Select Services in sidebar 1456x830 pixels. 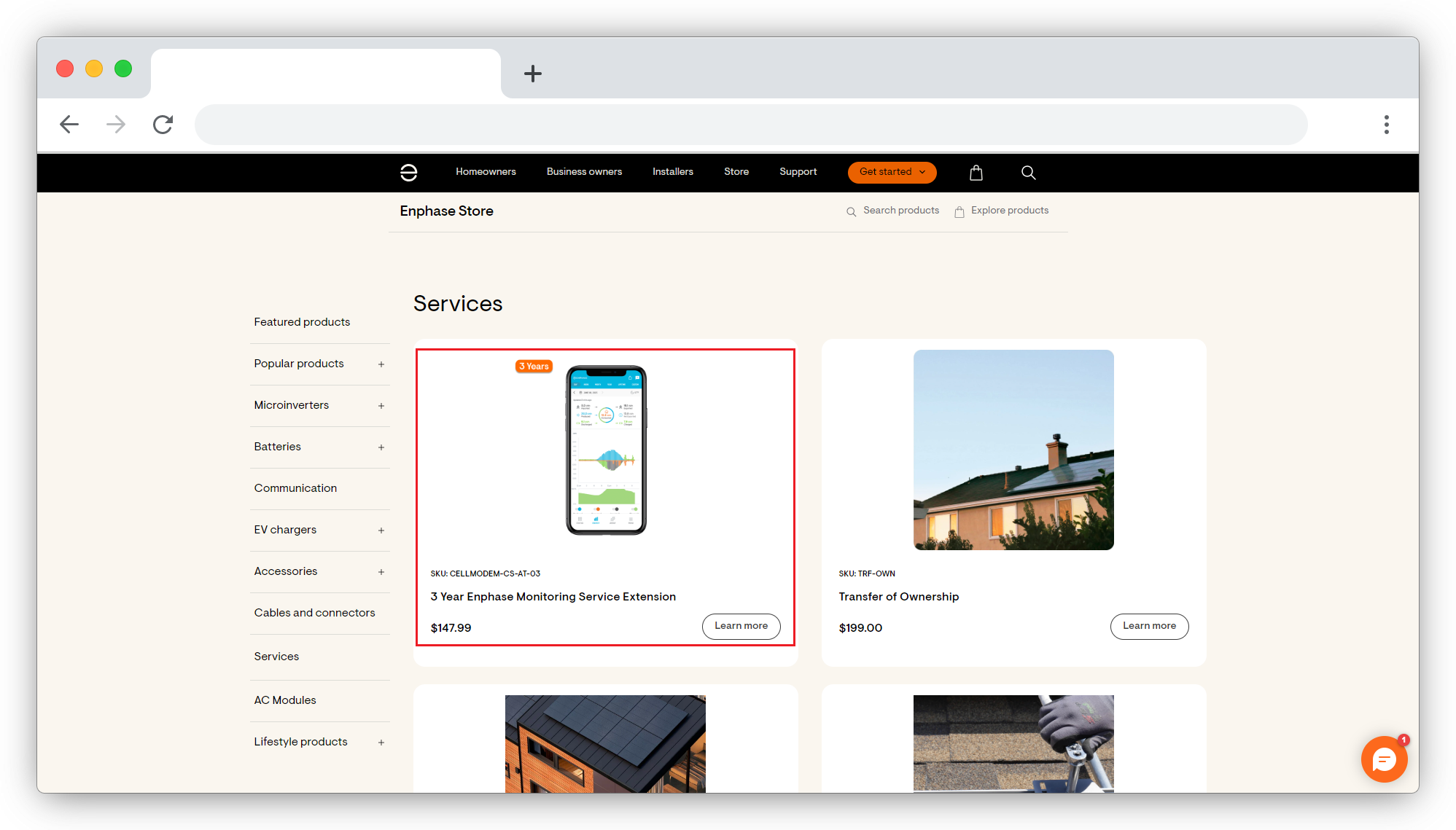point(276,657)
